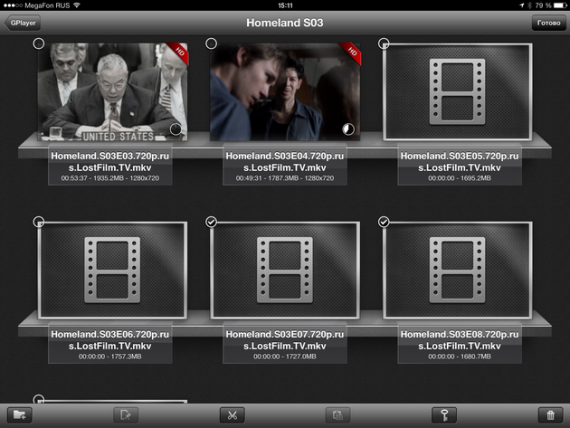The height and width of the screenshot is (428, 570).
Task: Tap the 00:49:31 - 1787.3MB details line
Action: point(285,178)
